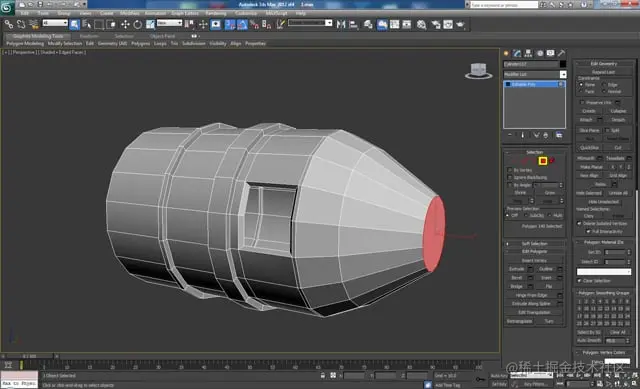Switch to the Freeform ribbon tab
The height and width of the screenshot is (389, 640).
coord(89,36)
